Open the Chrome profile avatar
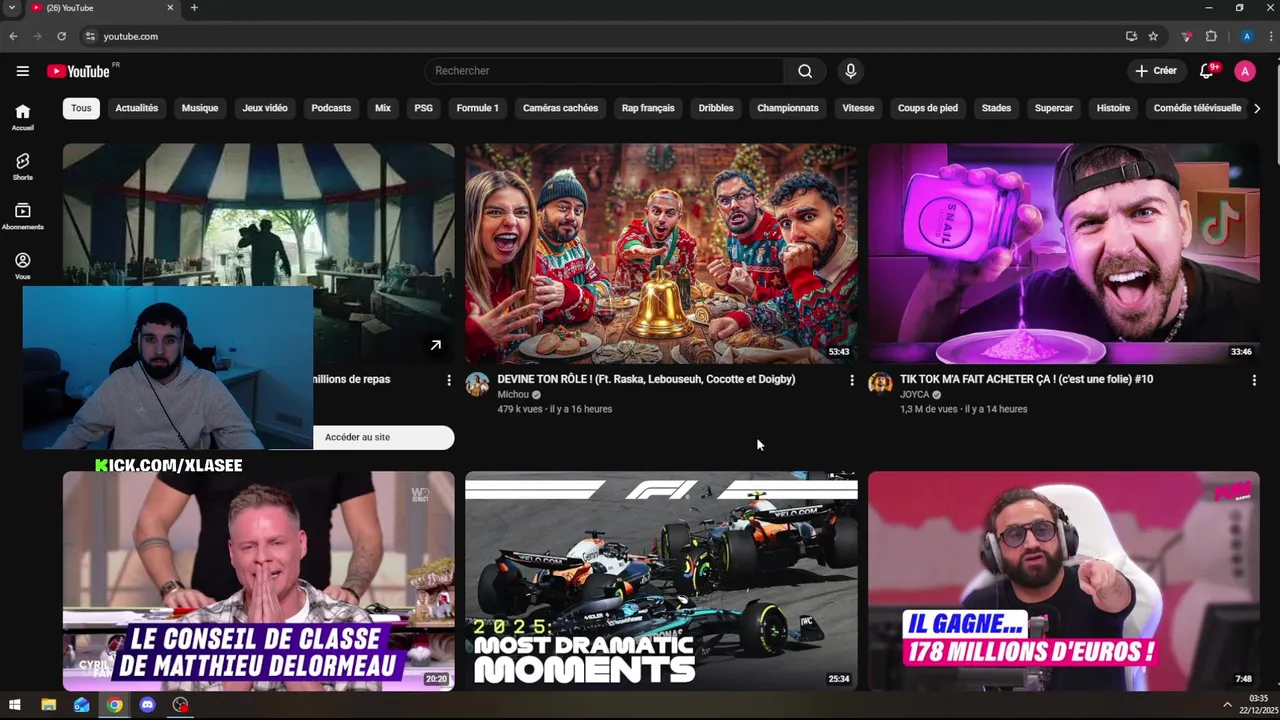Image resolution: width=1280 pixels, height=720 pixels. (x=1247, y=36)
